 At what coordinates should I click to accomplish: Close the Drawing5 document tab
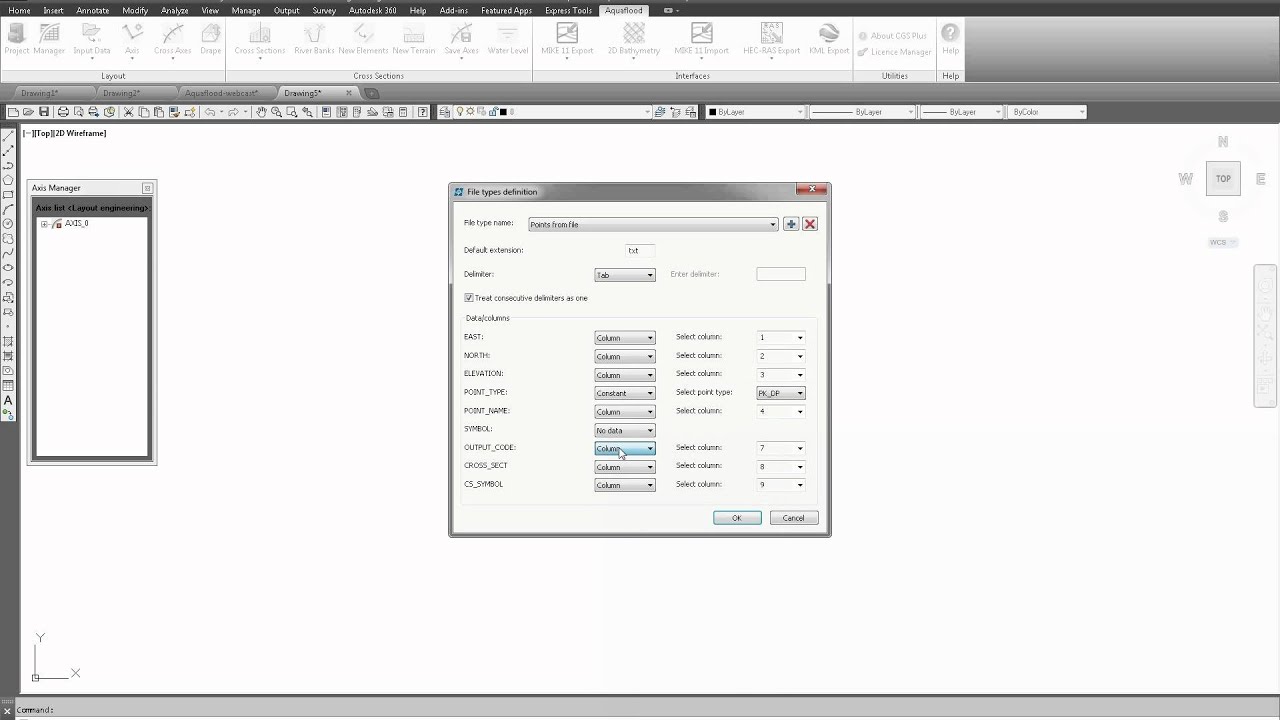349,93
